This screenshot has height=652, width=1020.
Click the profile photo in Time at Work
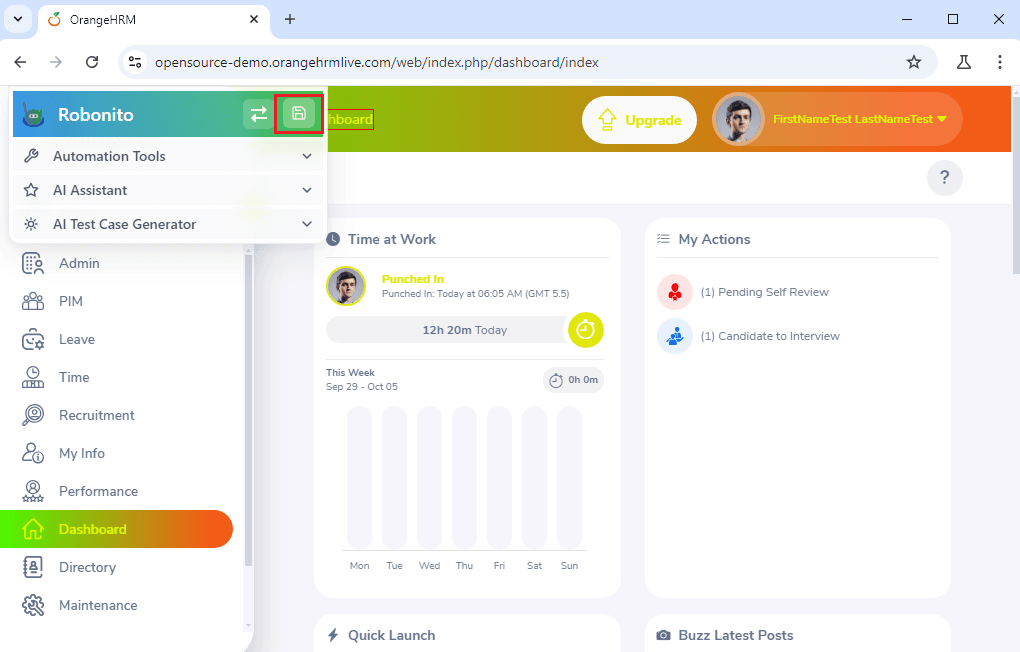(x=345, y=286)
